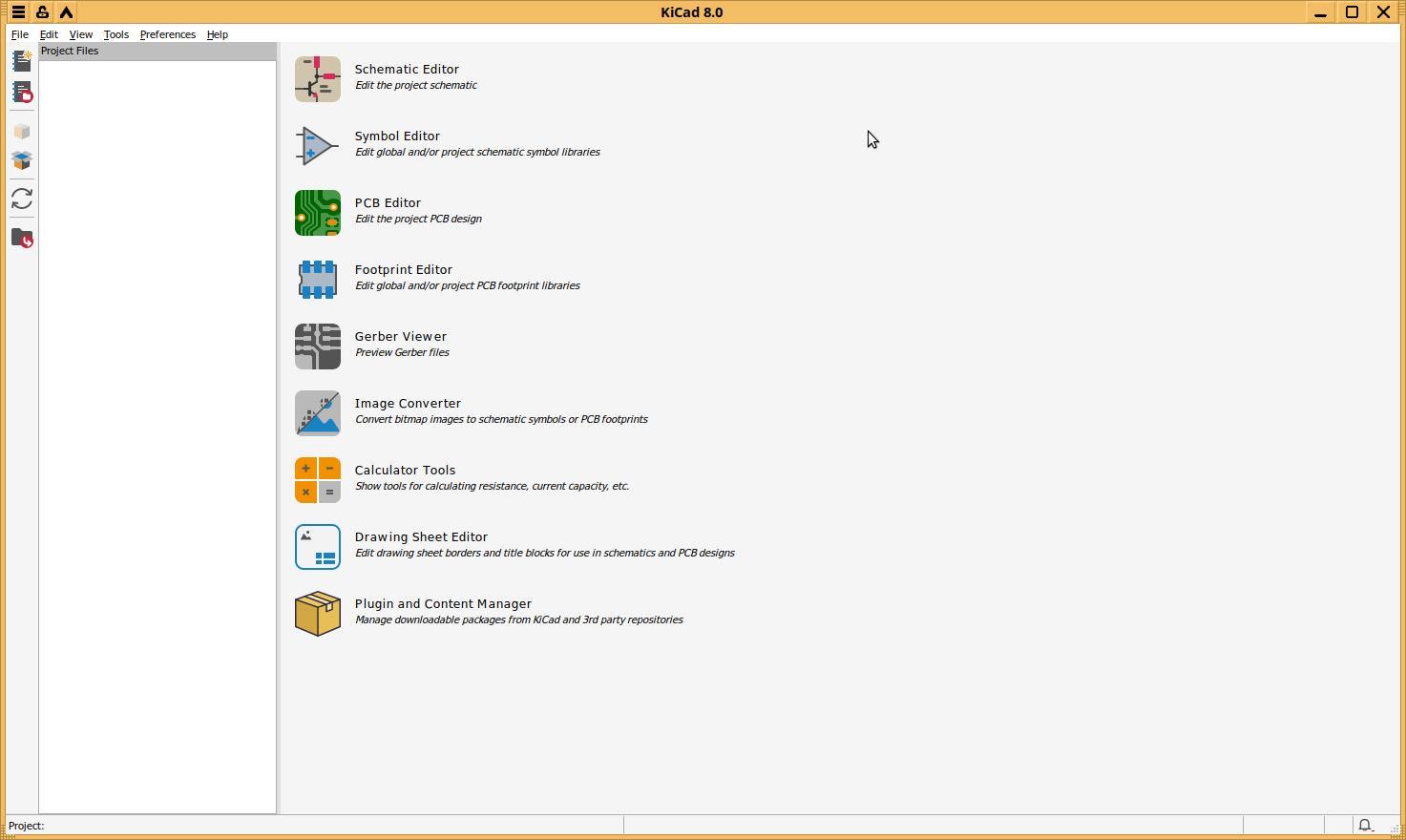Screen dimensions: 1406x840
Task: Show notifications via the bell icon
Action: click(x=1366, y=826)
